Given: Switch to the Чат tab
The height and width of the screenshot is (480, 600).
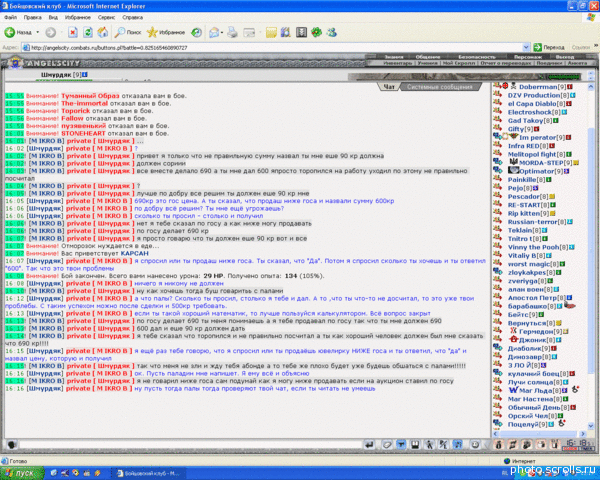Looking at the screenshot, I should tap(388, 87).
